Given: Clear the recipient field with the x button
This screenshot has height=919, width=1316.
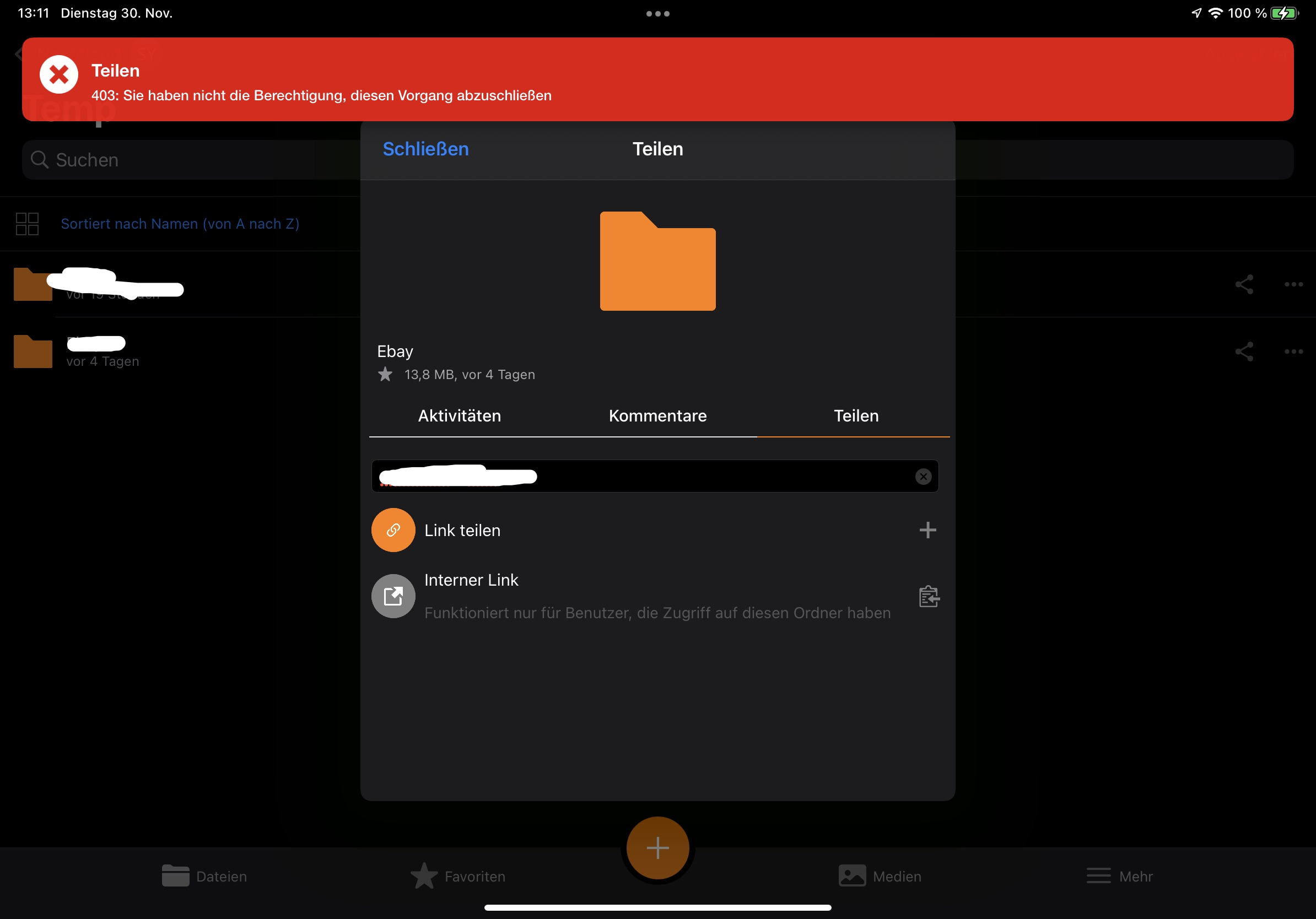Looking at the screenshot, I should tap(924, 476).
